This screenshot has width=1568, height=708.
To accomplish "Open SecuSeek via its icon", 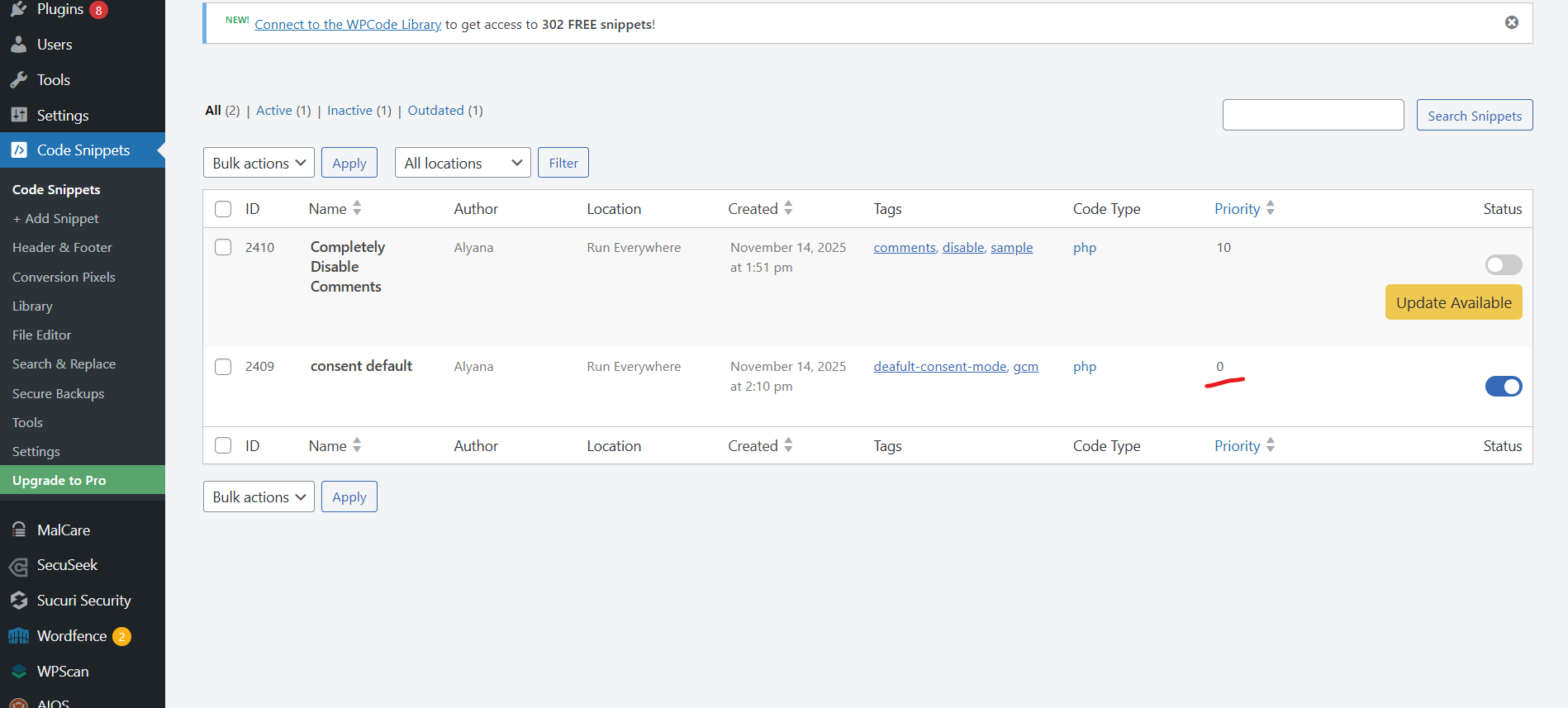I will pos(18,566).
